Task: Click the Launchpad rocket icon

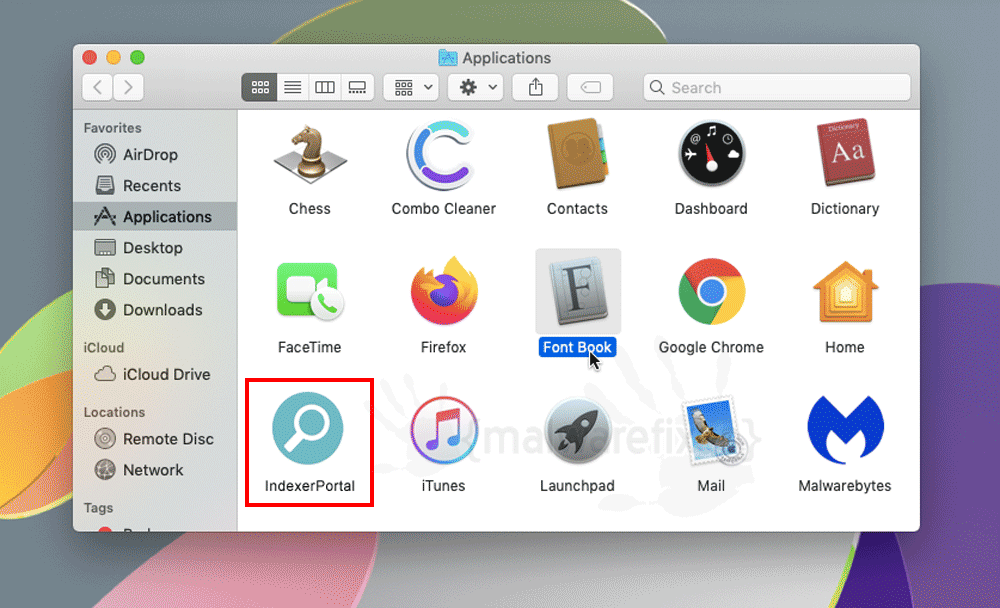Action: coord(578,430)
